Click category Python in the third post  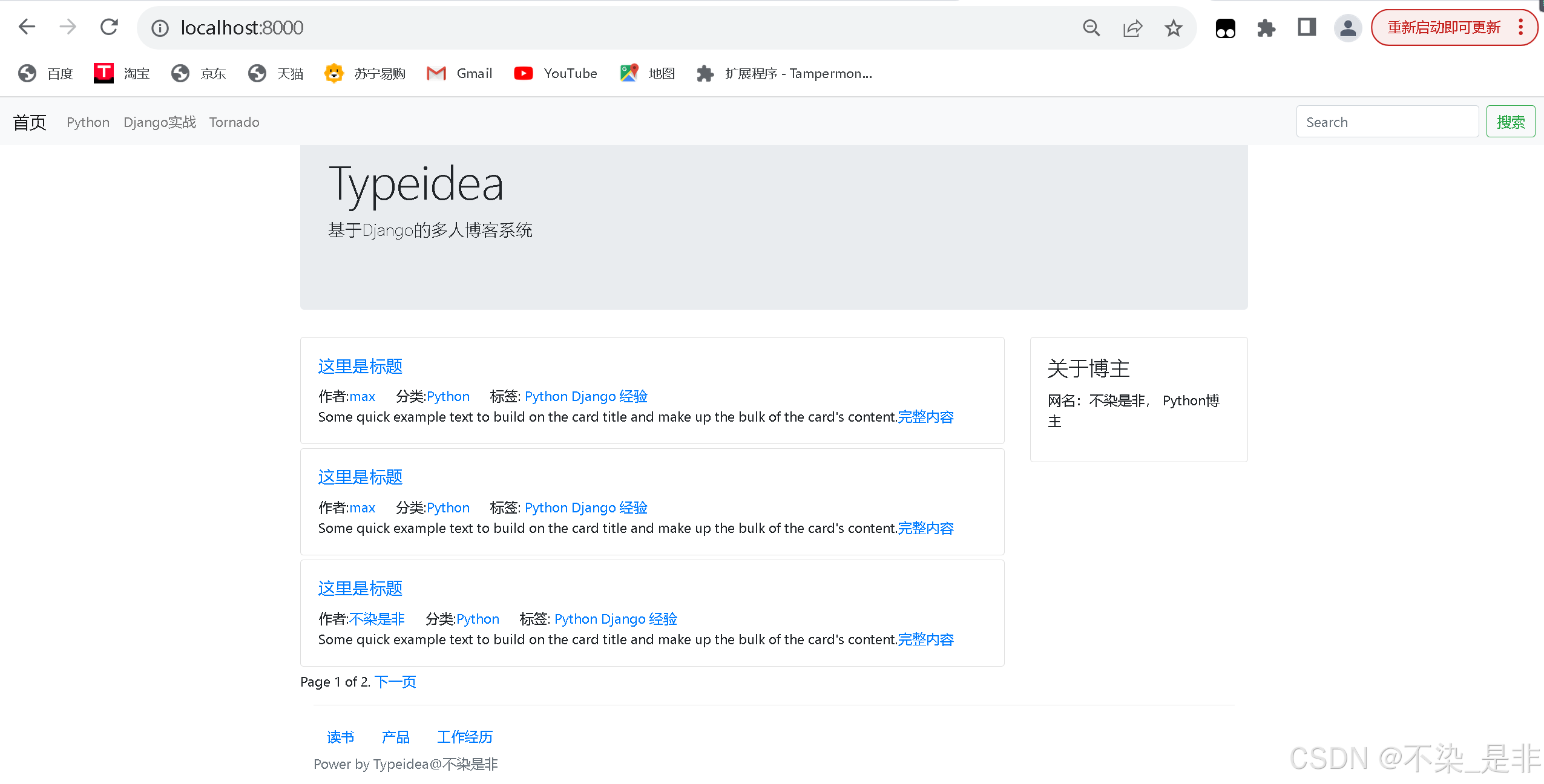(x=478, y=619)
